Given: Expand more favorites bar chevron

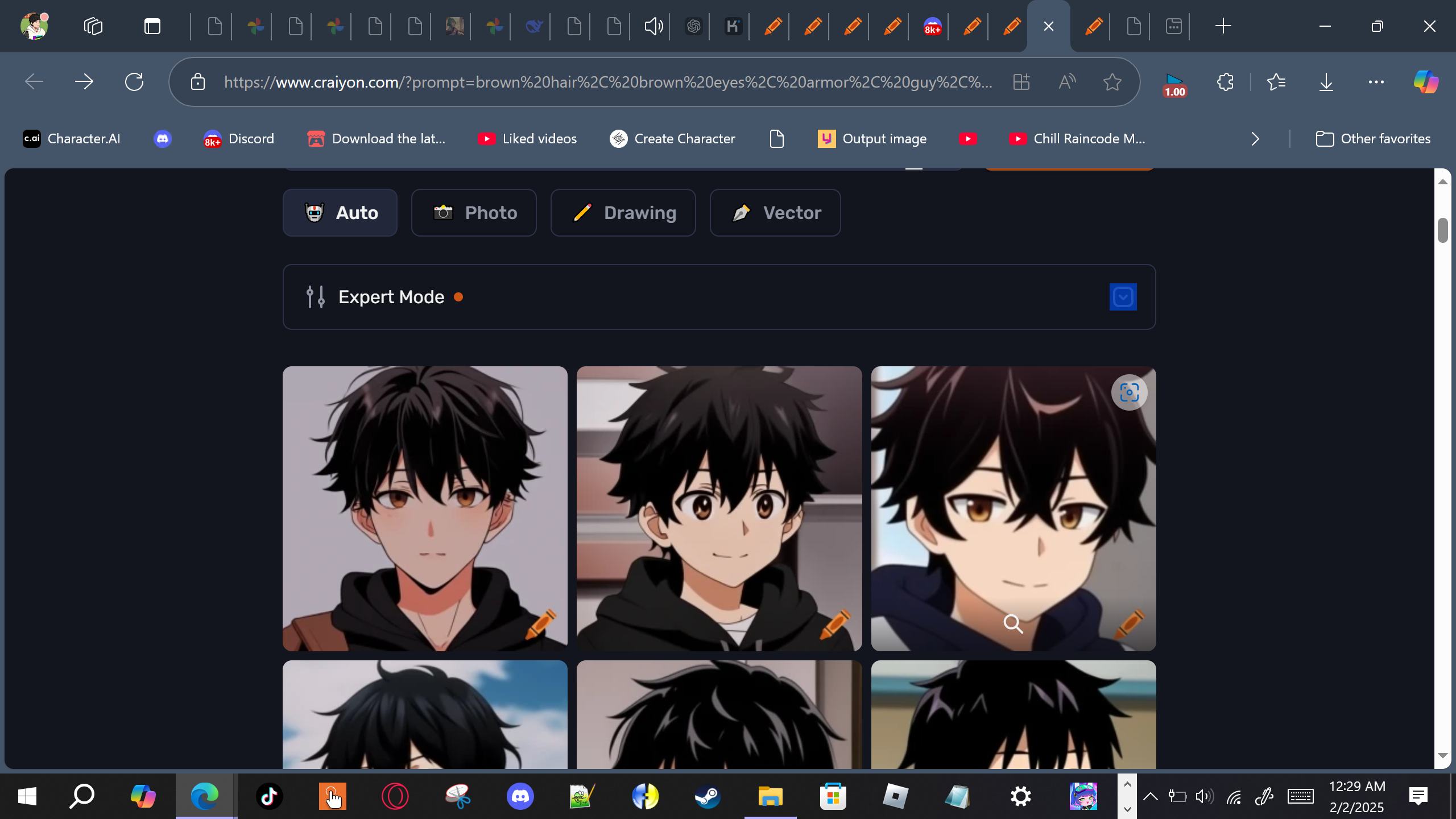Looking at the screenshot, I should pyautogui.click(x=1255, y=139).
